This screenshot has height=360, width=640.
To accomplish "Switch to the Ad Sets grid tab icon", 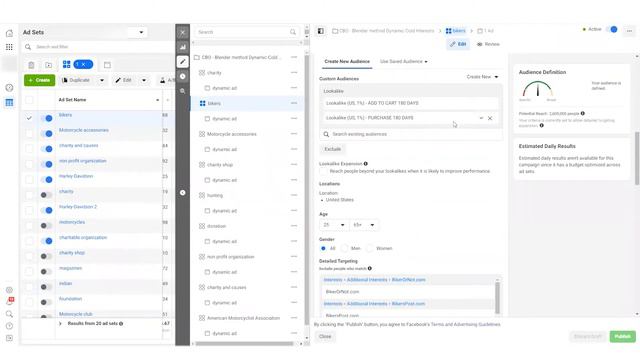I will [66, 64].
